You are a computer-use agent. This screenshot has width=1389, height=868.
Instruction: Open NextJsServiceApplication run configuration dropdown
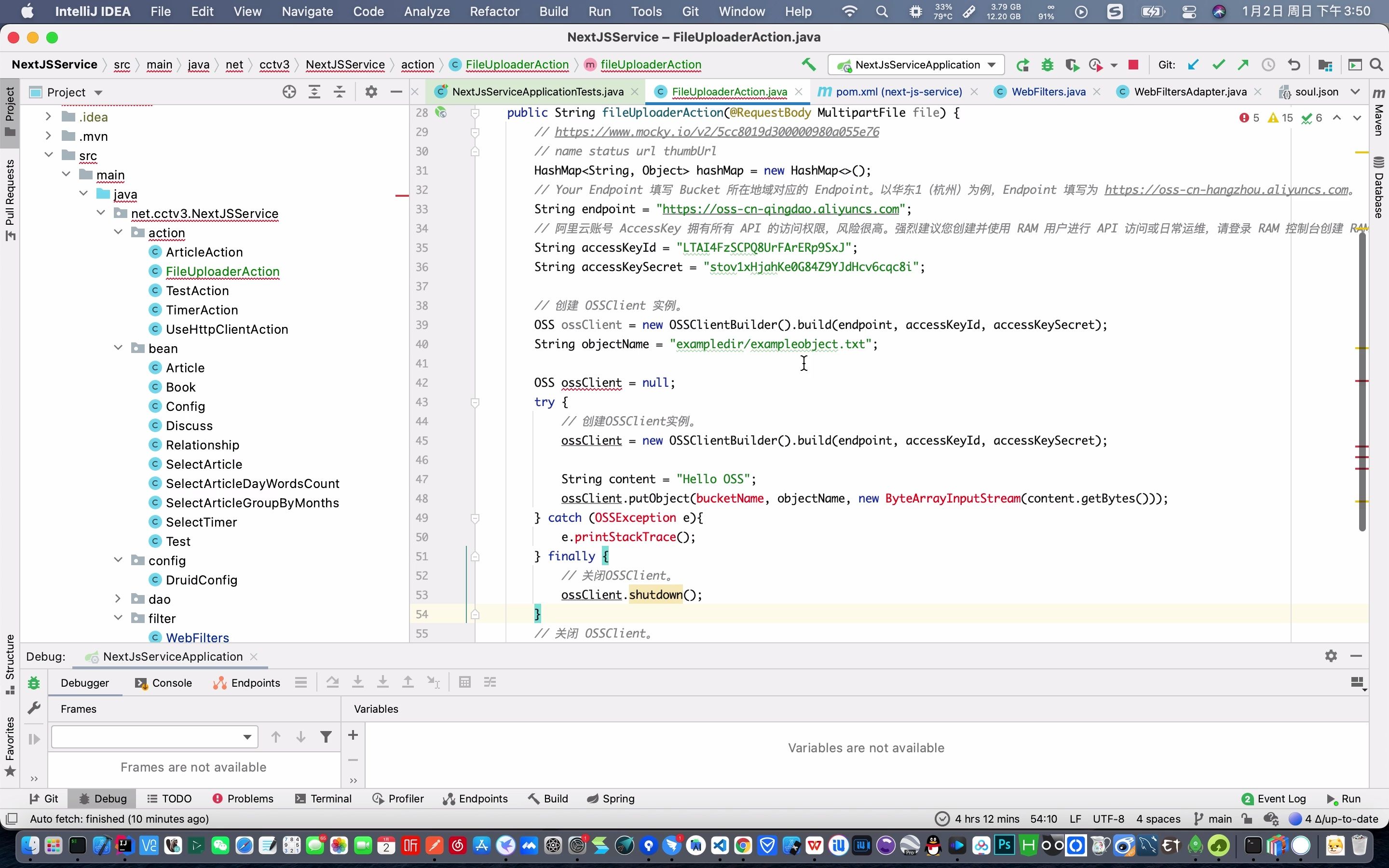coord(917,65)
